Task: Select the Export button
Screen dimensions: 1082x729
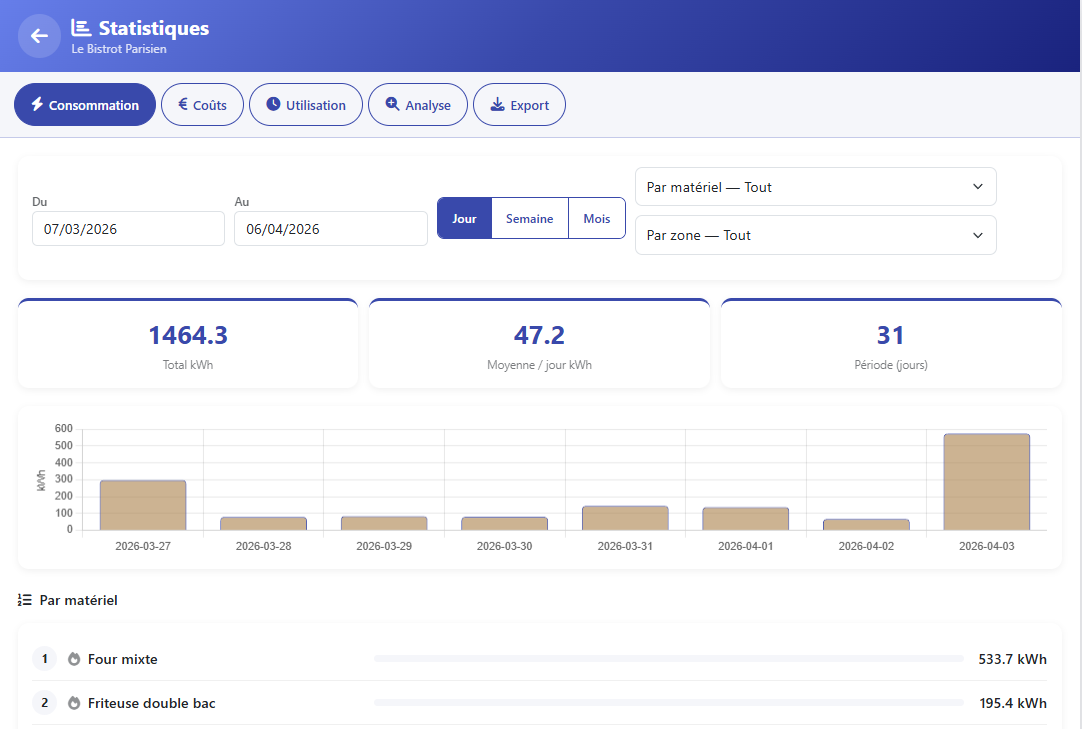Action: [519, 104]
